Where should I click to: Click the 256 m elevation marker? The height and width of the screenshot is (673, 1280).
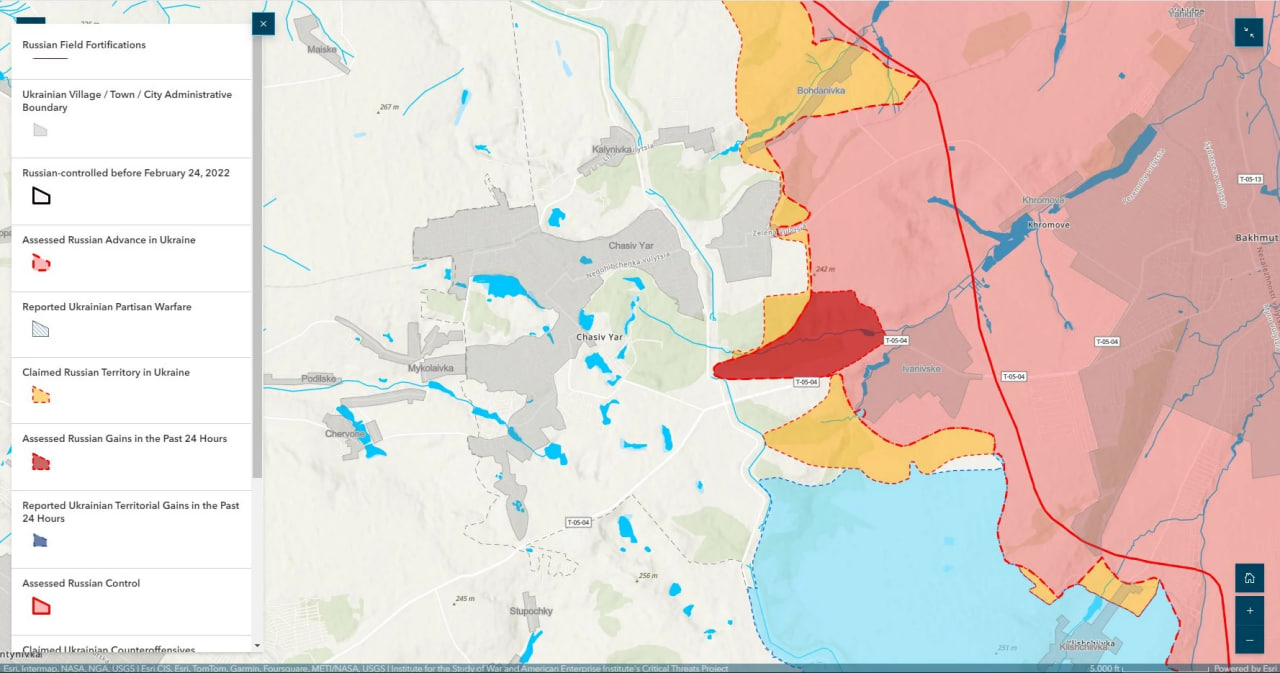[x=646, y=576]
